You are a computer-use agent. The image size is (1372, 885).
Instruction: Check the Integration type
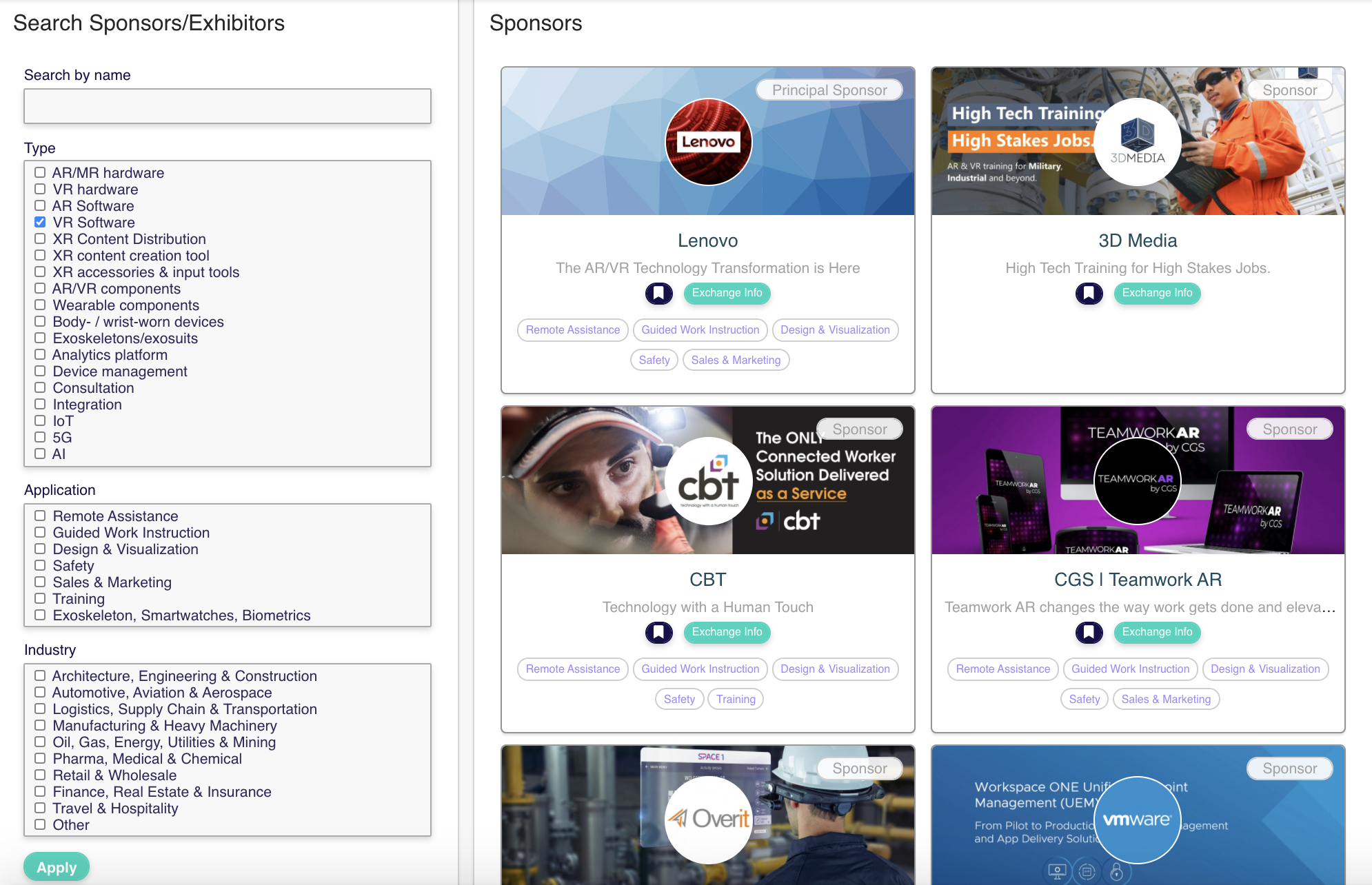40,404
